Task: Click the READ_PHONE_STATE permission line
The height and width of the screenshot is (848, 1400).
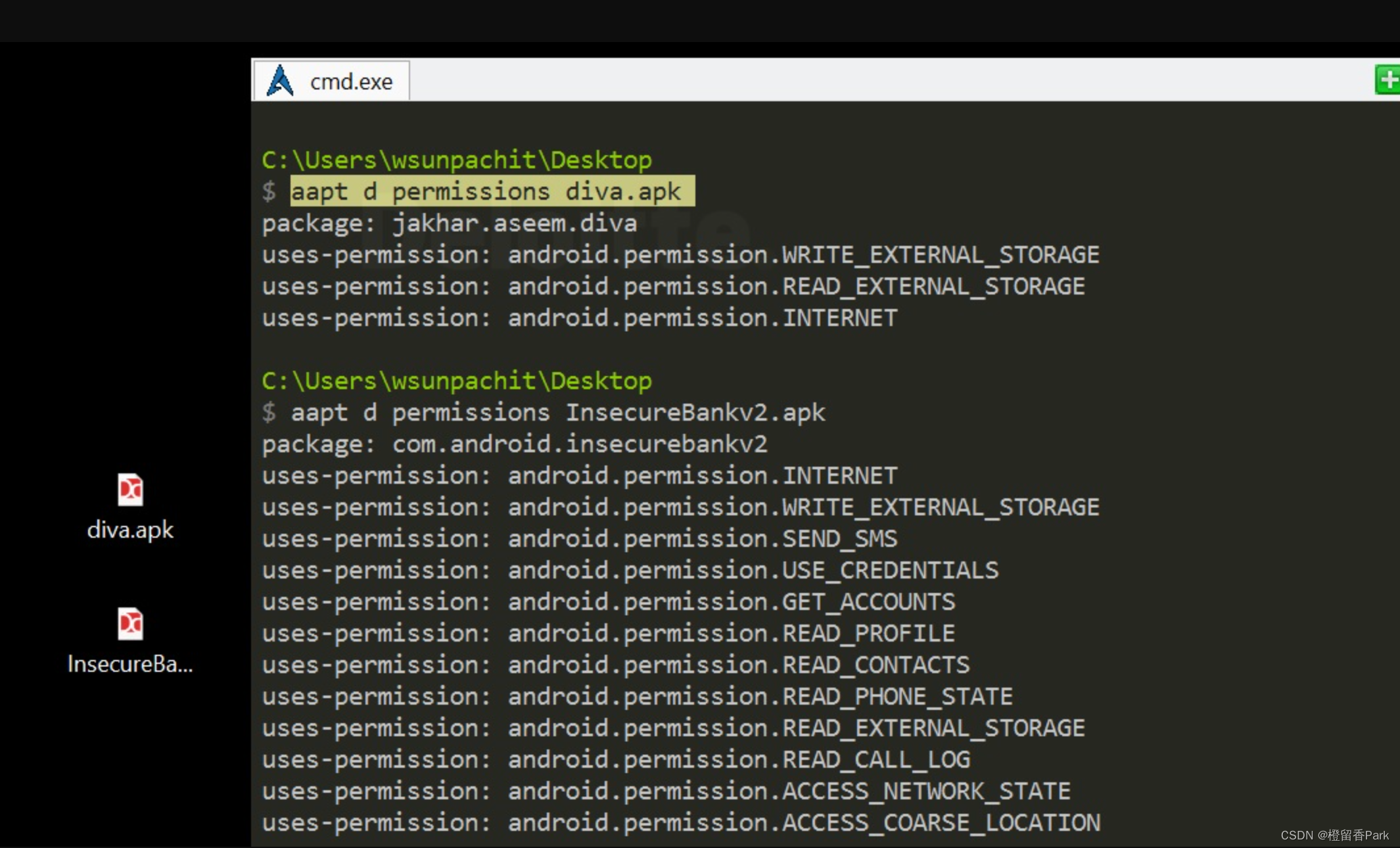Action: (638, 696)
